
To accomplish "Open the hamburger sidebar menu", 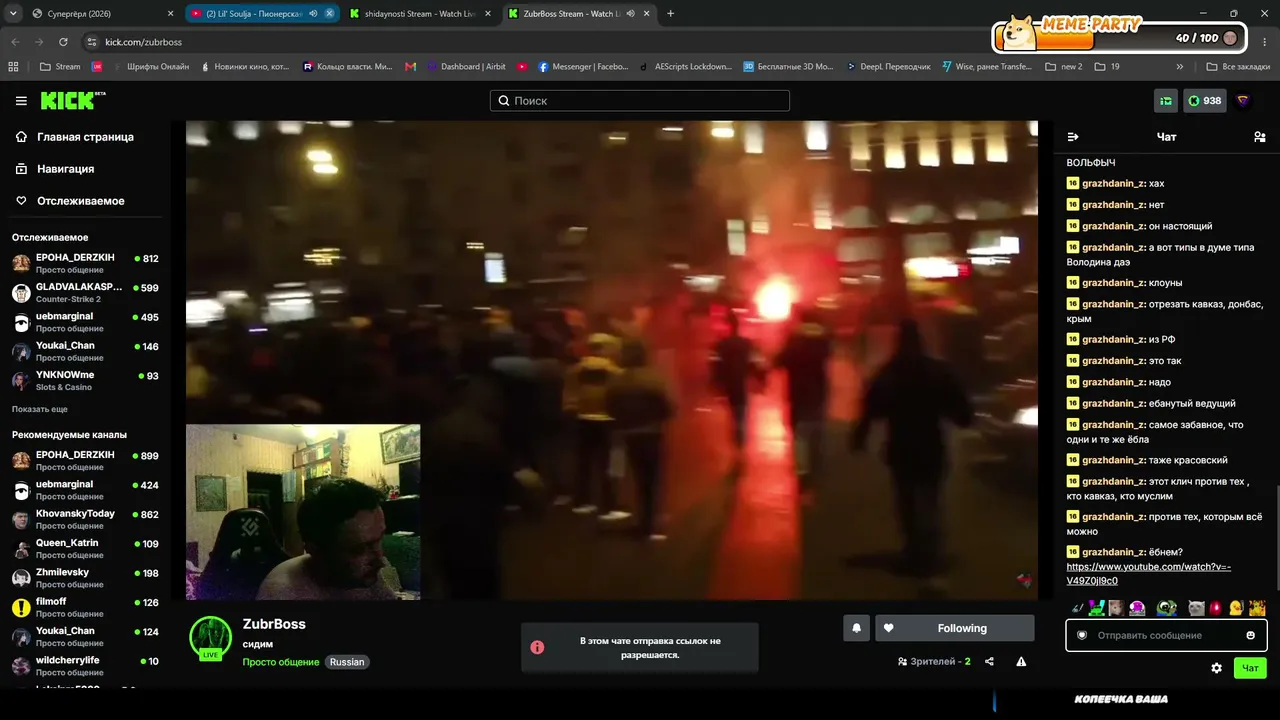I will pos(21,101).
